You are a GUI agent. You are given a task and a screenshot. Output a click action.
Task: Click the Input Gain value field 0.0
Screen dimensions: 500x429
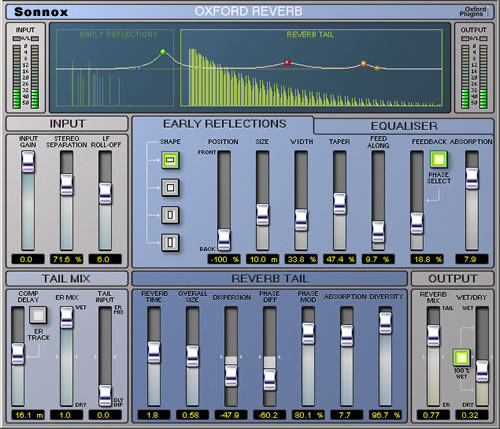tap(28, 259)
